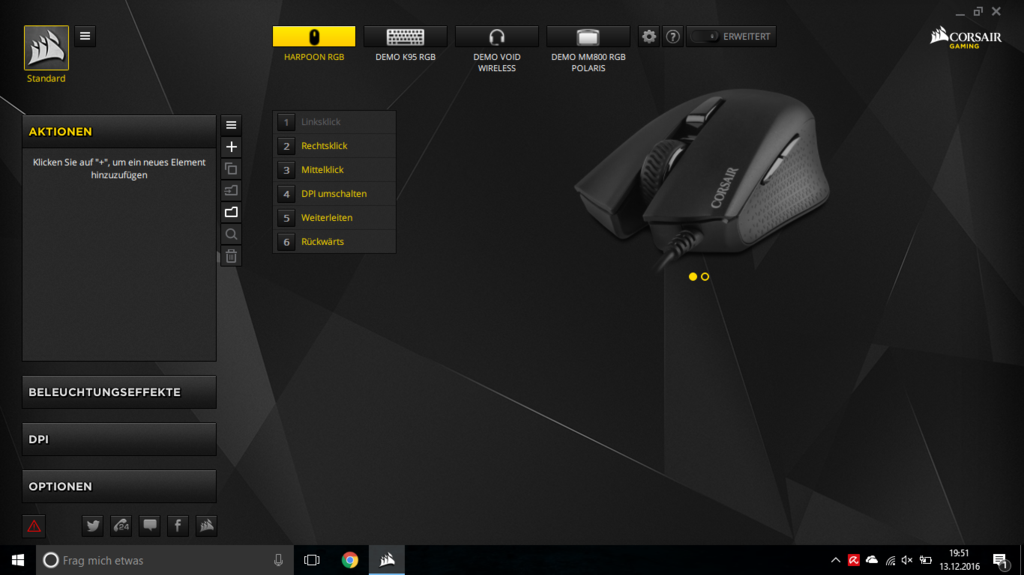Image resolution: width=1024 pixels, height=575 pixels.
Task: Select the Standard profile sail icon
Action: pyautogui.click(x=46, y=48)
